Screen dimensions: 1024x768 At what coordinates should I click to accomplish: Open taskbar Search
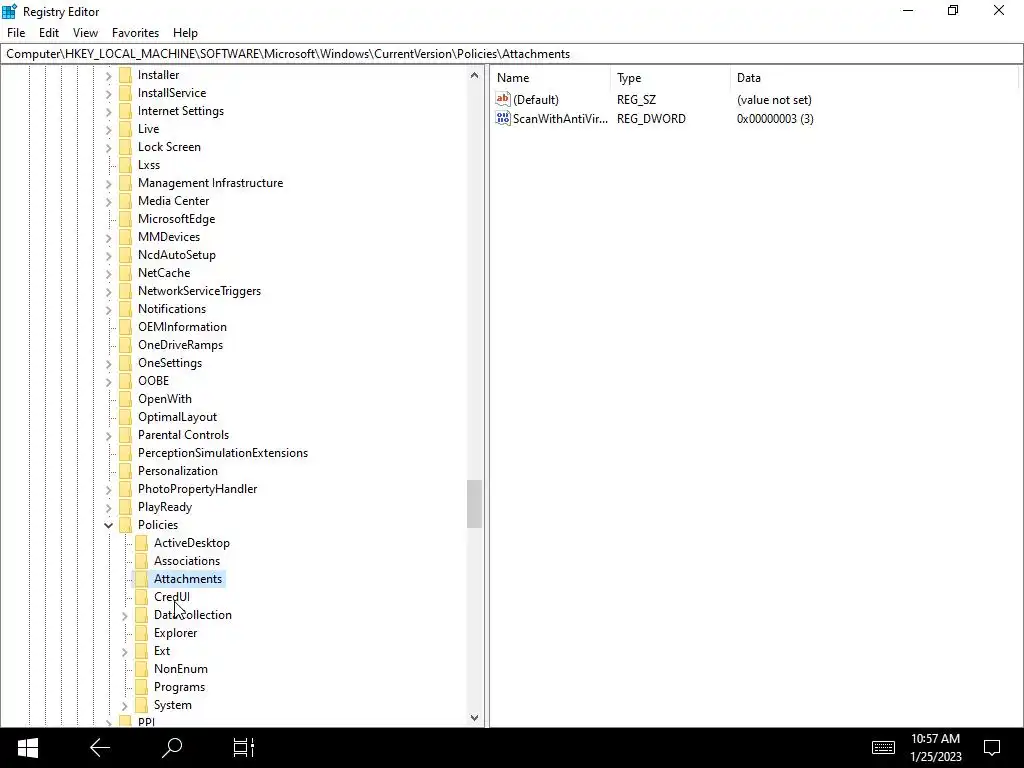coord(172,748)
